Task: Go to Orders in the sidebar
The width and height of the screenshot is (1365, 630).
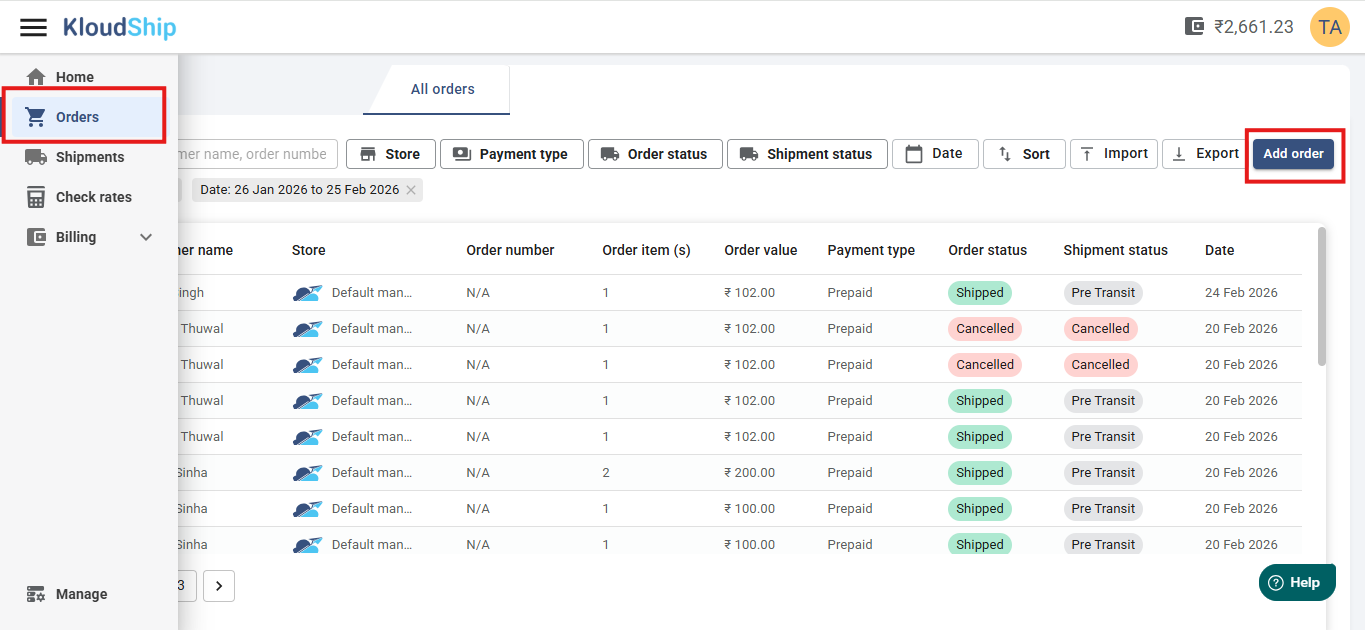Action: (x=77, y=117)
